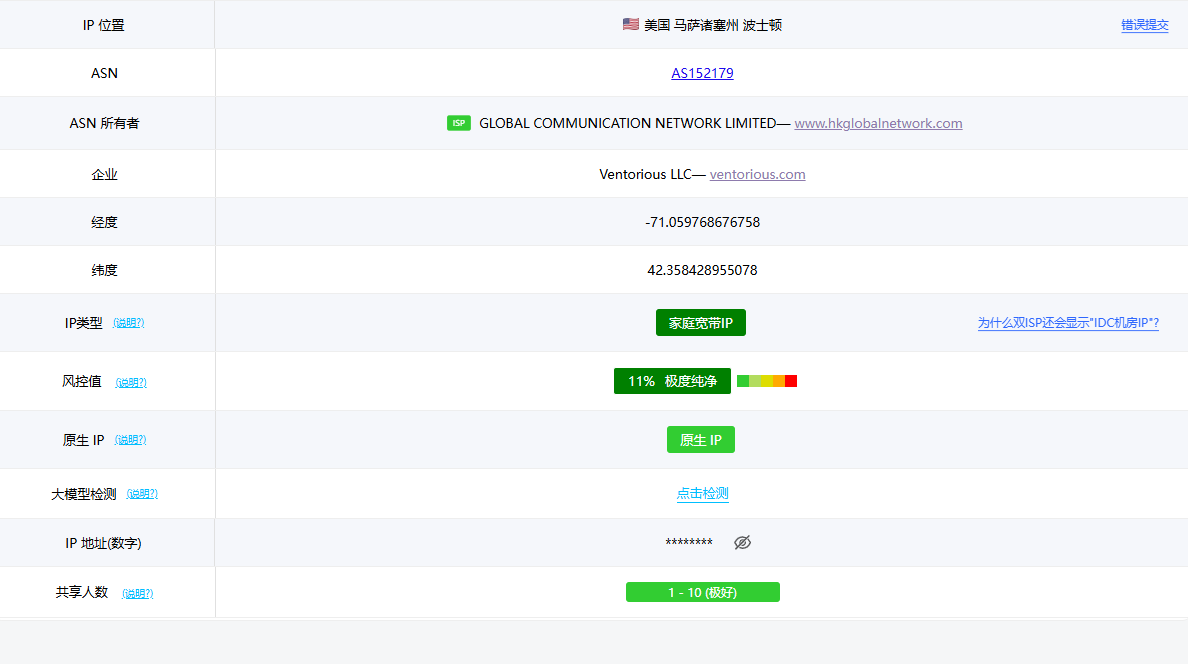Image resolution: width=1188 pixels, height=664 pixels.
Task: Click the 11% 极度纯净 risk badge
Action: pyautogui.click(x=672, y=381)
